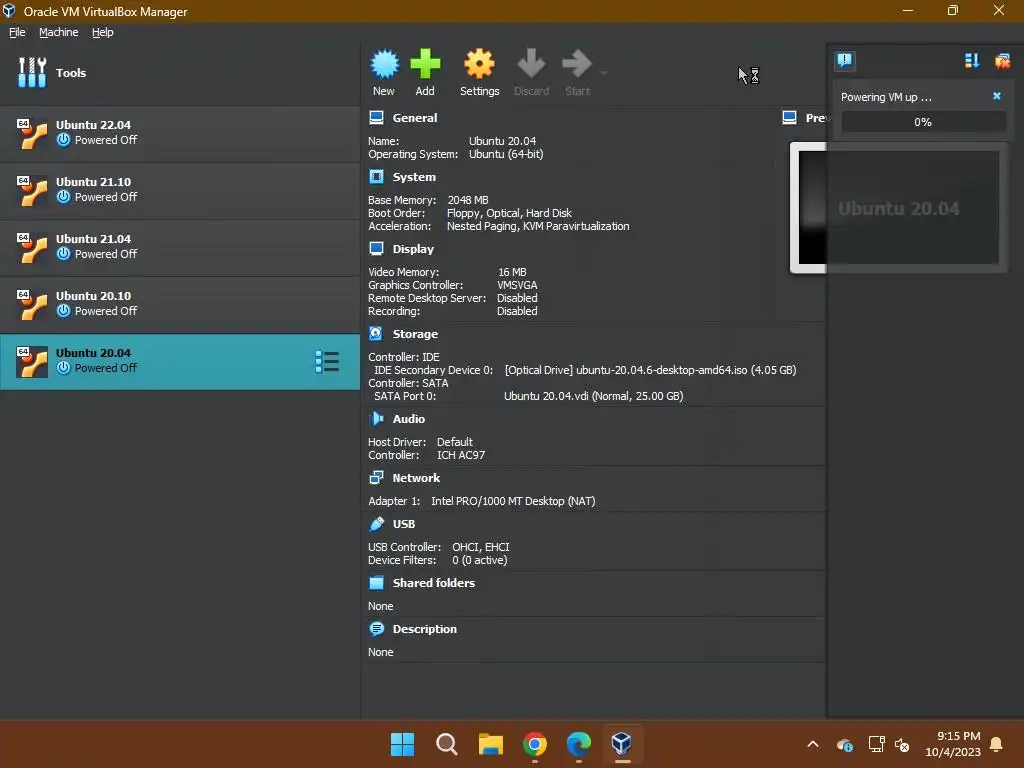This screenshot has height=768, width=1024.
Task: Open the USB section heading link
Action: (404, 524)
